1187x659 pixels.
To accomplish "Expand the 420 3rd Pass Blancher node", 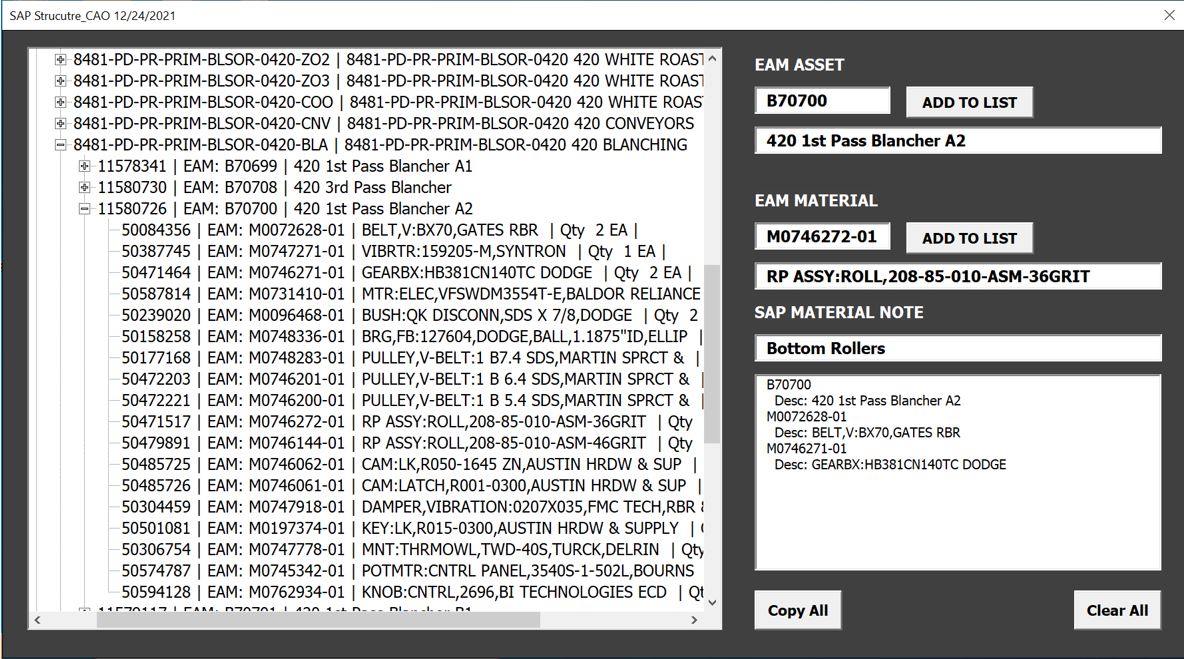I will 85,188.
